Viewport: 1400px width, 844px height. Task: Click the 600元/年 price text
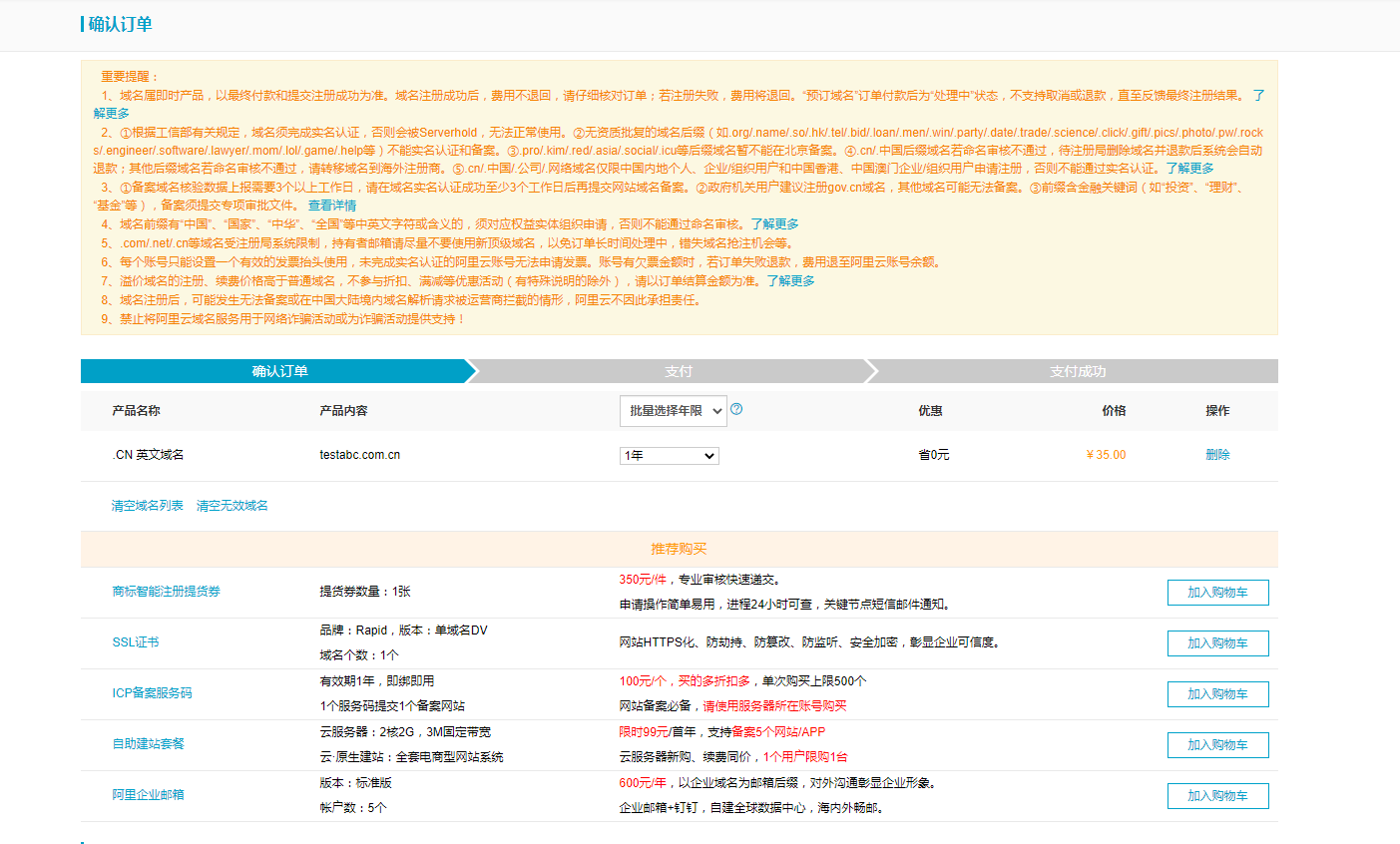(x=643, y=783)
